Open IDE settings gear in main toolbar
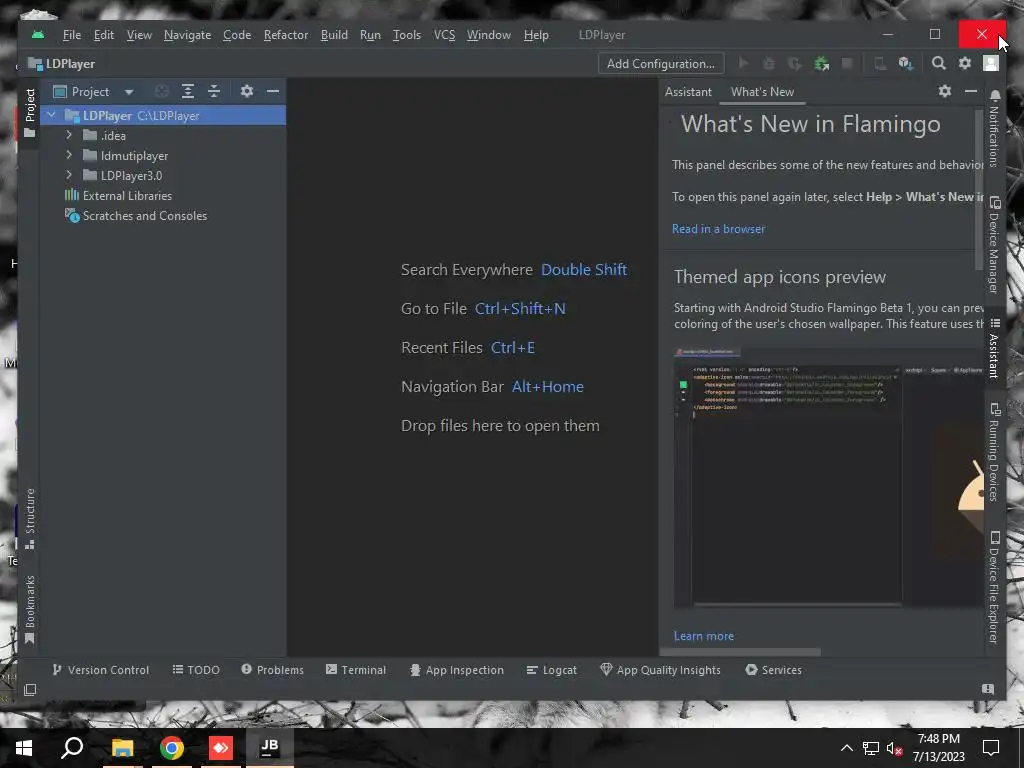Viewport: 1024px width, 768px height. coord(965,63)
